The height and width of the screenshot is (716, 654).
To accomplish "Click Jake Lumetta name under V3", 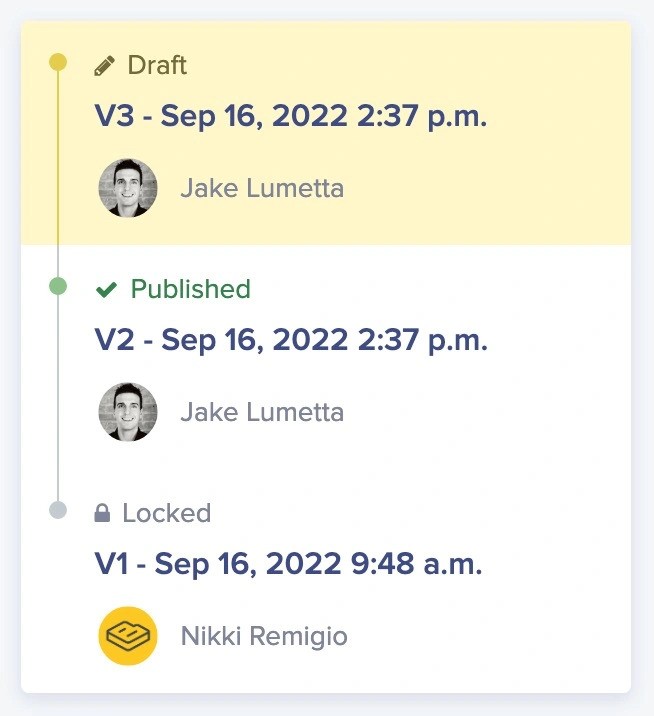I will pyautogui.click(x=262, y=188).
